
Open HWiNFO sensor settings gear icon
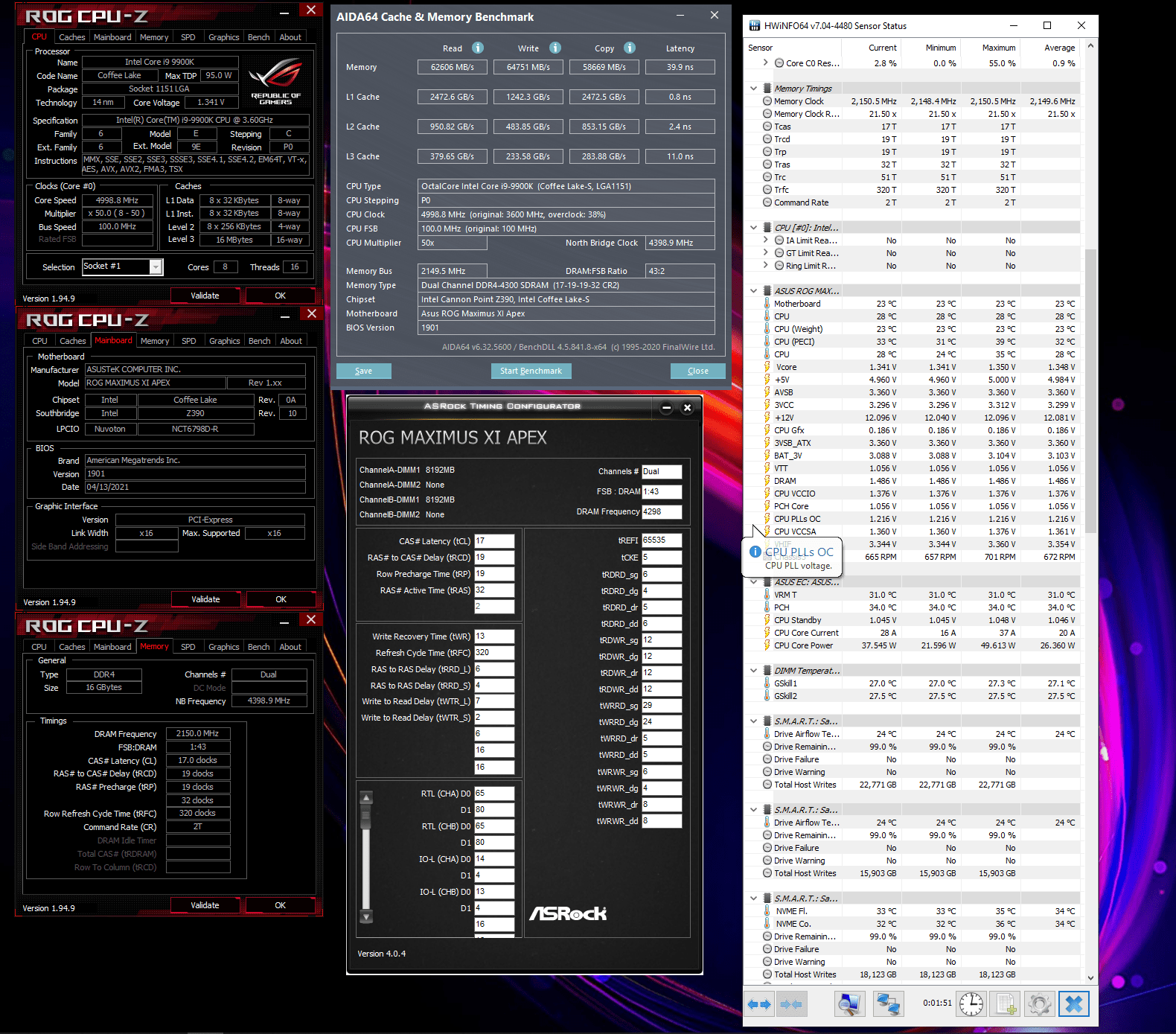[x=1040, y=1004]
